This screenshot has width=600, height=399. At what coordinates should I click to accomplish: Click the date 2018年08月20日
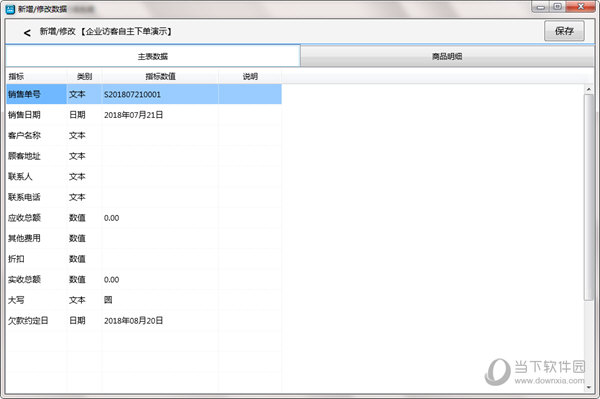[133, 321]
